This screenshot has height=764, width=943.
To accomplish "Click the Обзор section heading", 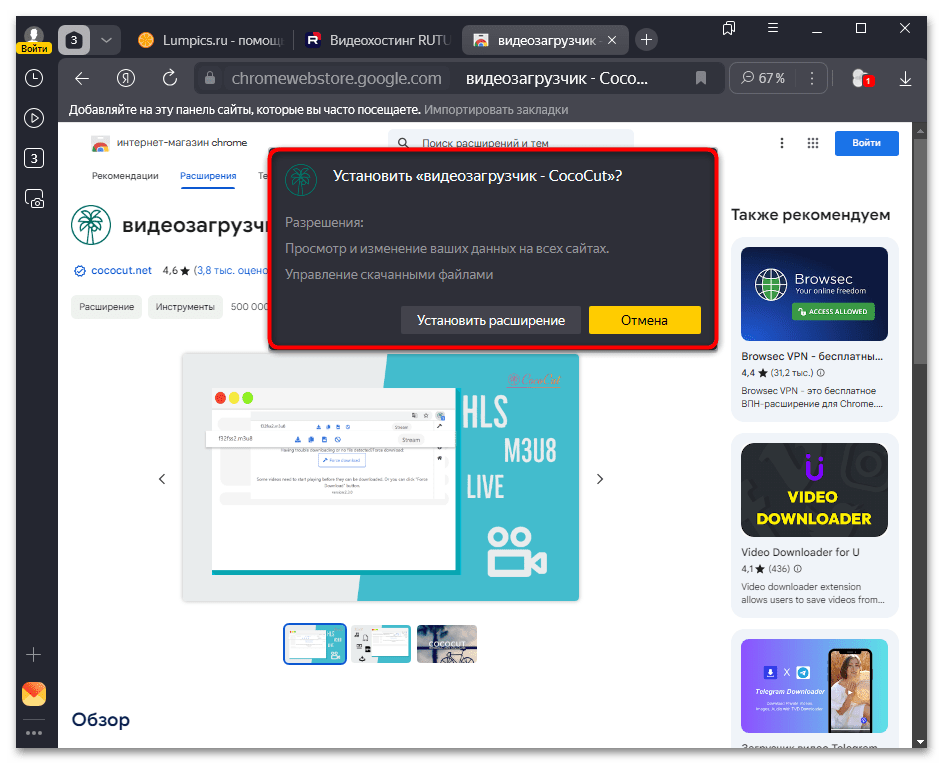I will [100, 719].
